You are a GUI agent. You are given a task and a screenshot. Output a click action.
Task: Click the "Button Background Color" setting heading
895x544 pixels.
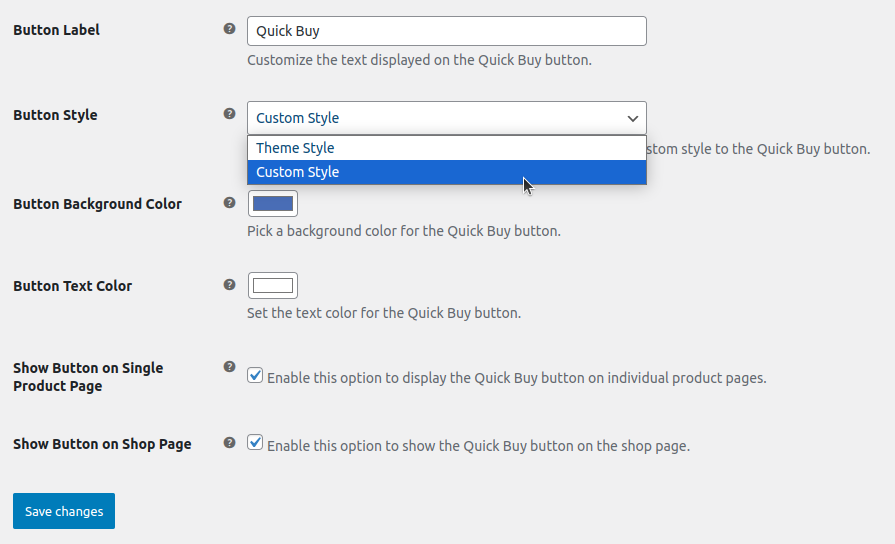pyautogui.click(x=97, y=204)
